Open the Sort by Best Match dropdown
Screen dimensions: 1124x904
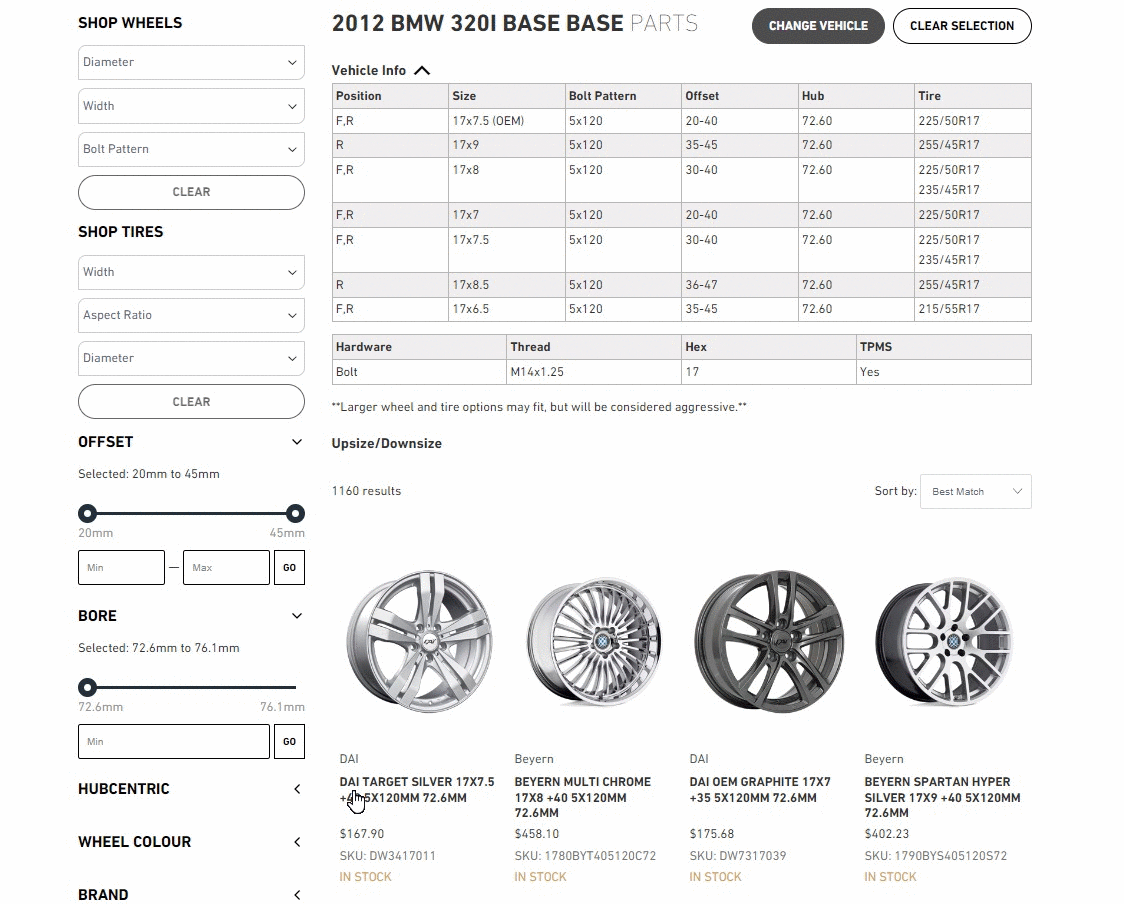pyautogui.click(x=976, y=492)
